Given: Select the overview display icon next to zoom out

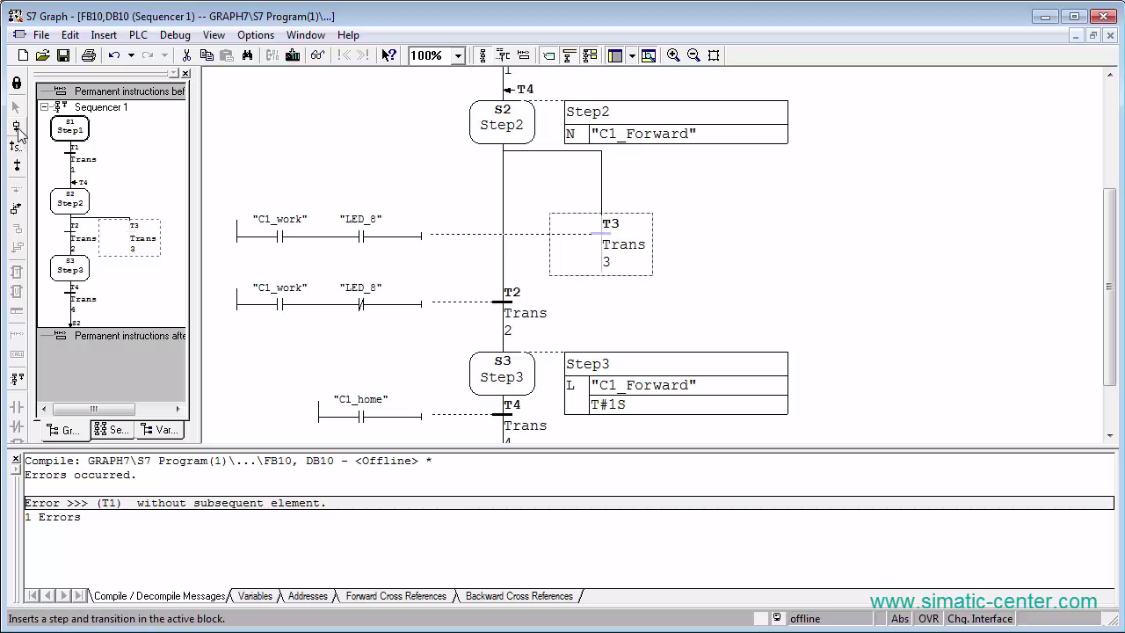Looking at the screenshot, I should tap(649, 55).
